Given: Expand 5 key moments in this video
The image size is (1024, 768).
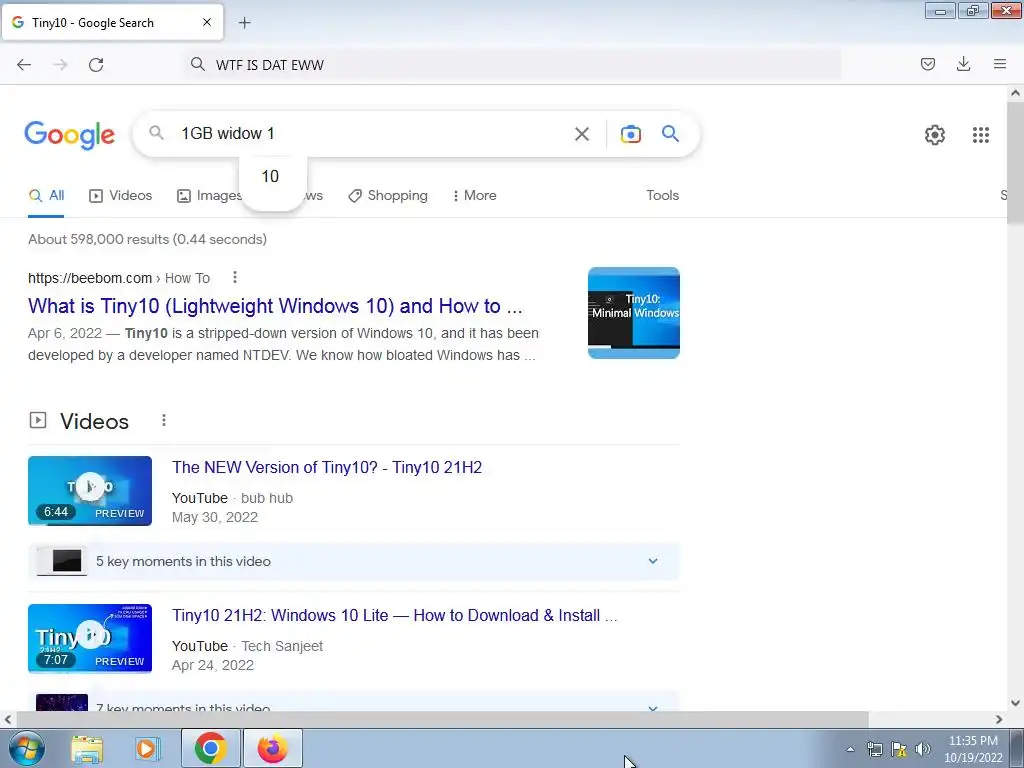Looking at the screenshot, I should [x=353, y=561].
